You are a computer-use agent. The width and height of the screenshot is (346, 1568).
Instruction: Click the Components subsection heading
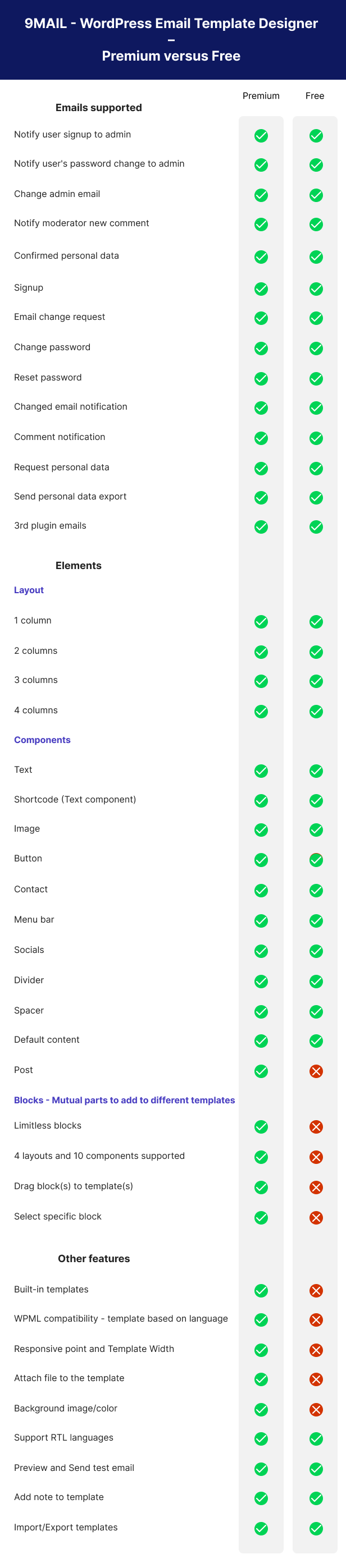tap(42, 740)
